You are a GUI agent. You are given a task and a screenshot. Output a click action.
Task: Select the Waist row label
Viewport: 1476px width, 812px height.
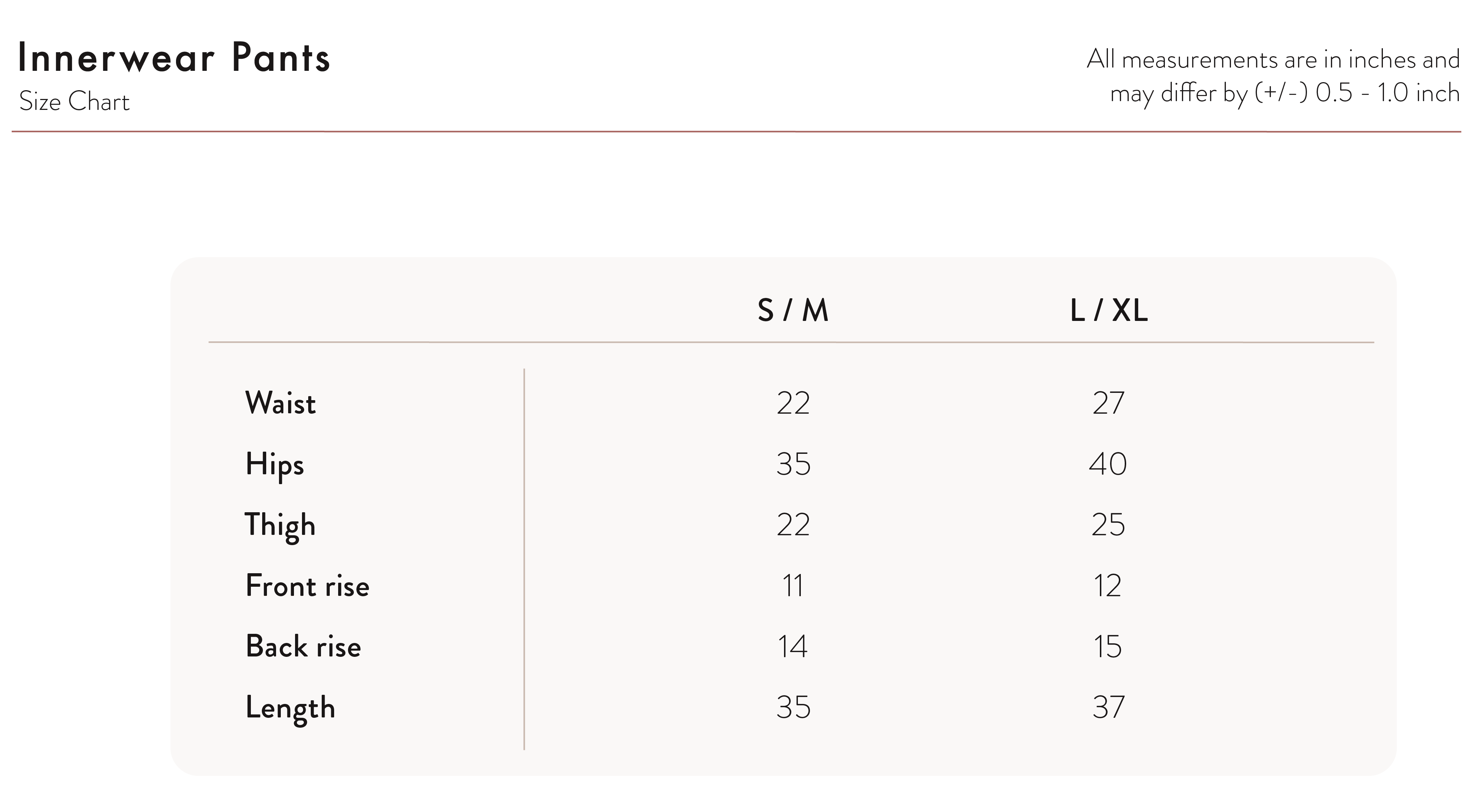coord(280,403)
